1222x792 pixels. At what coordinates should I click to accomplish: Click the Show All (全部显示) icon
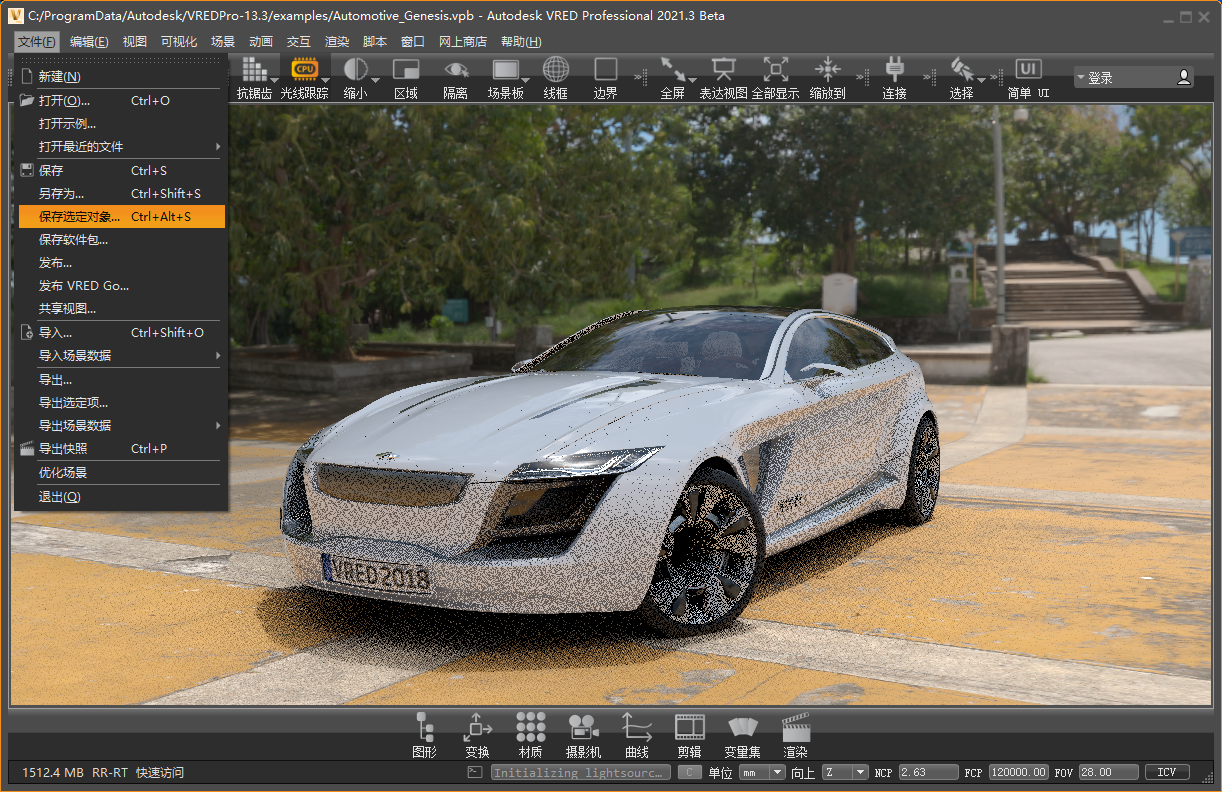click(775, 70)
